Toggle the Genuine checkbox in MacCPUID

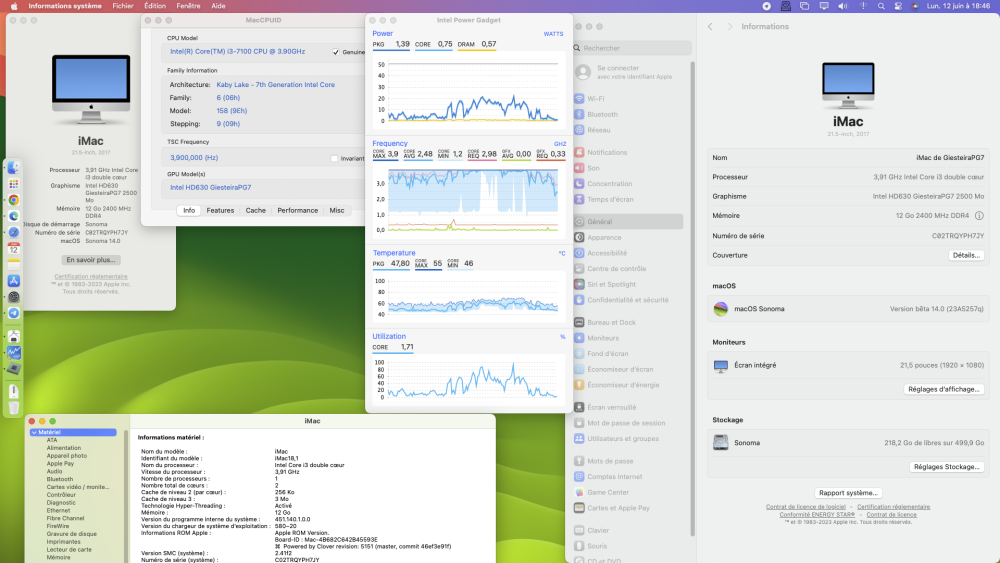[335, 52]
